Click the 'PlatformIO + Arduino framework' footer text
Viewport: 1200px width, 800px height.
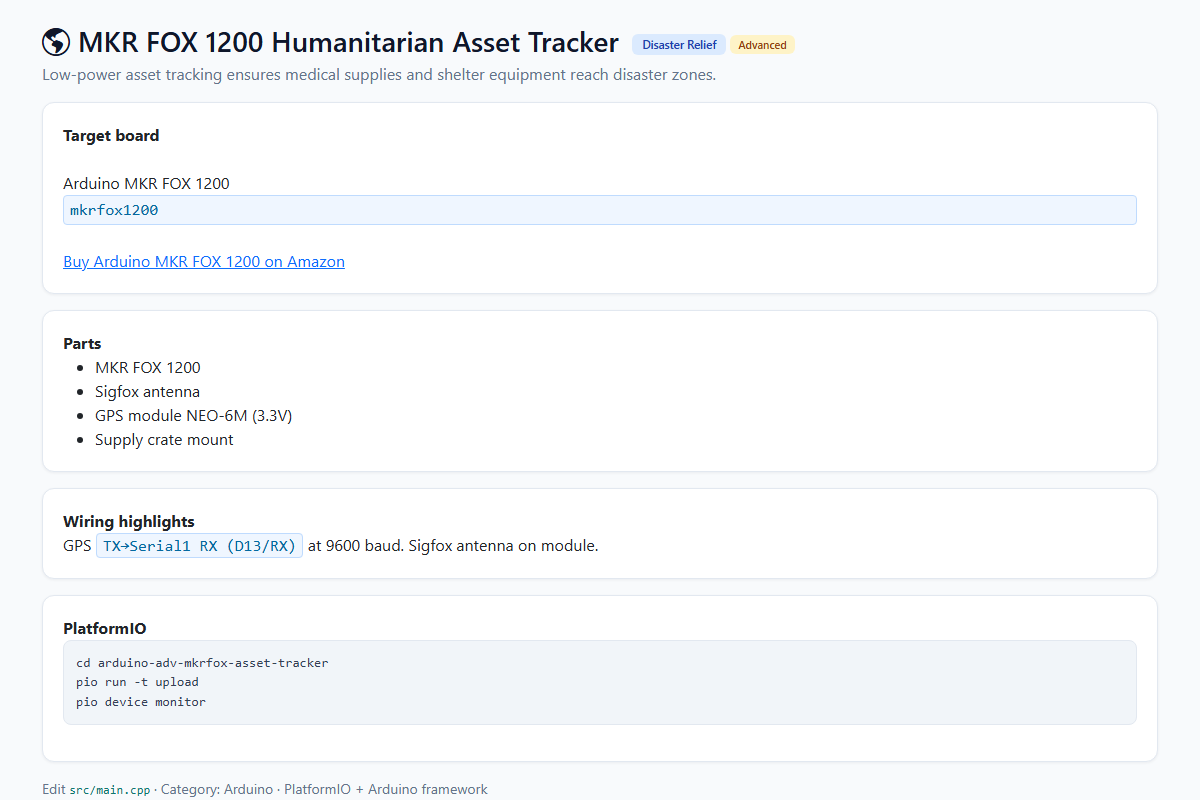pos(386,790)
